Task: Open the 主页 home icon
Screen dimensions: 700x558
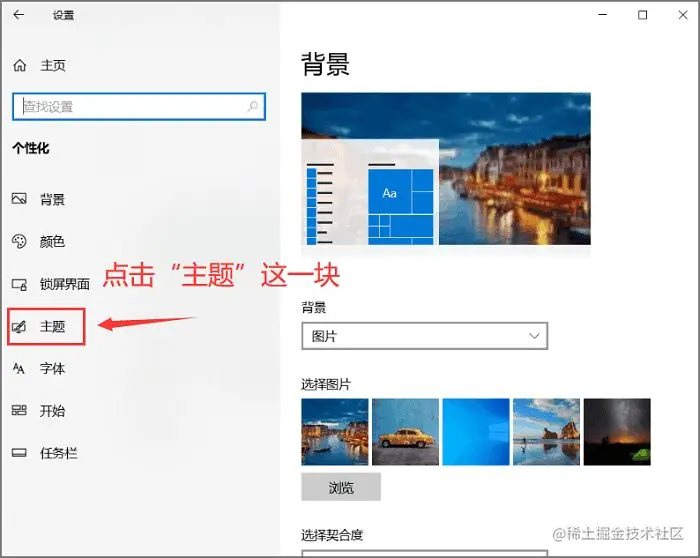Action: tap(20, 66)
